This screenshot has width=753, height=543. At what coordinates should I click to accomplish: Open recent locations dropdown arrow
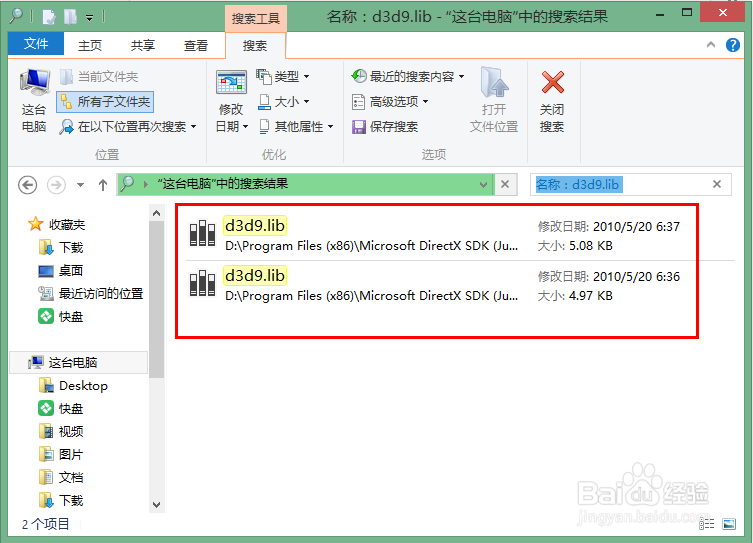point(80,185)
